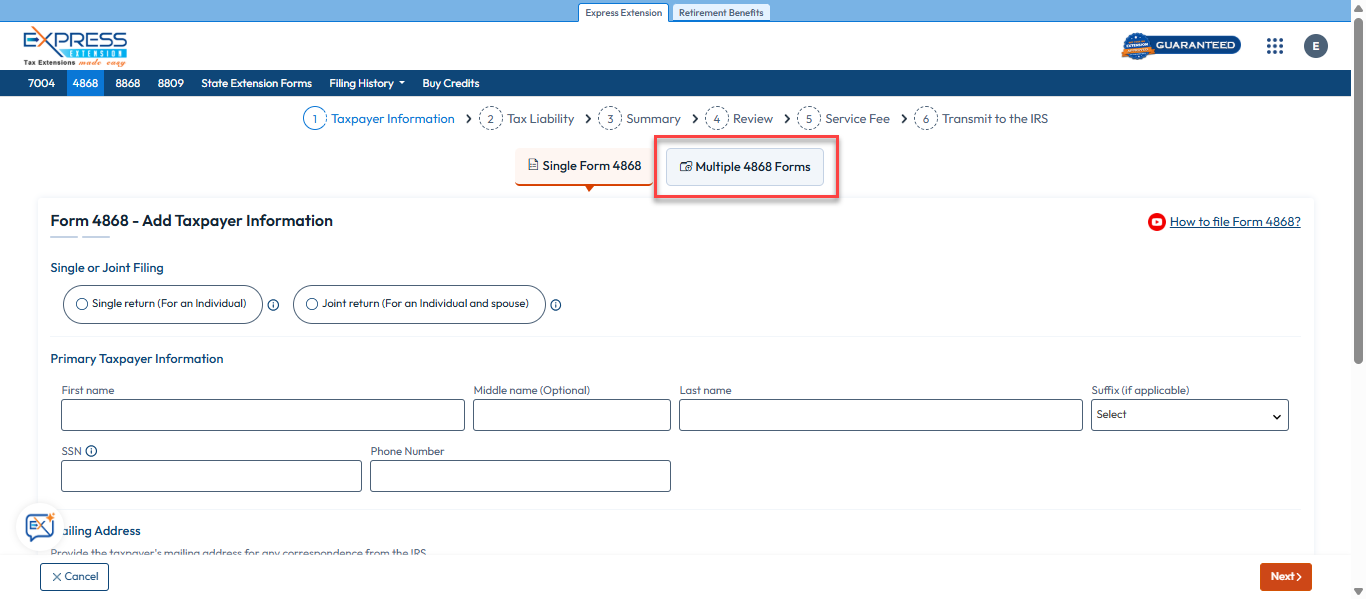The image size is (1366, 599).
Task: Select the Multiple 4868 Forms tab
Action: pos(745,167)
